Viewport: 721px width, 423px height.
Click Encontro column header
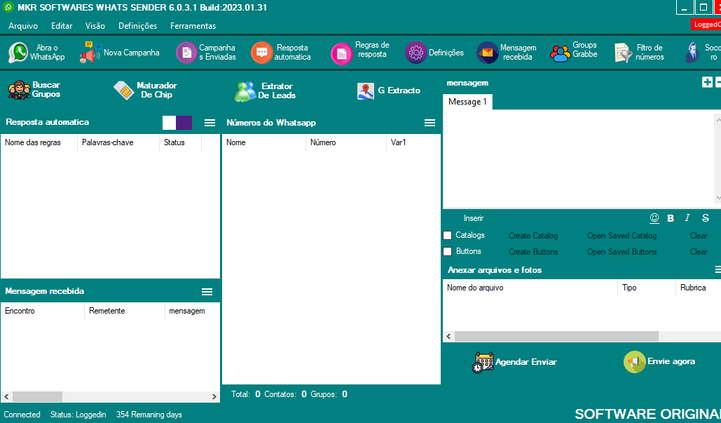43,311
